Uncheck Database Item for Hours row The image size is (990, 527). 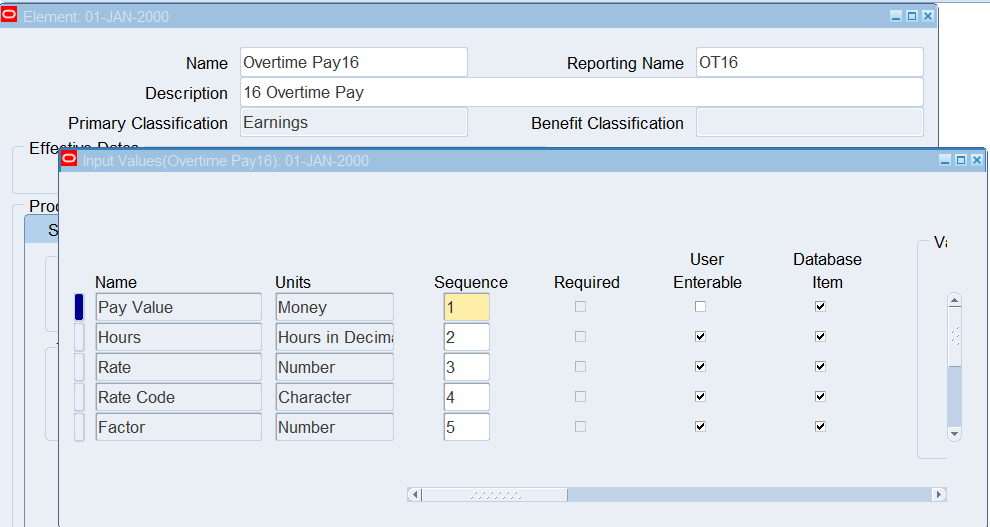coord(820,337)
